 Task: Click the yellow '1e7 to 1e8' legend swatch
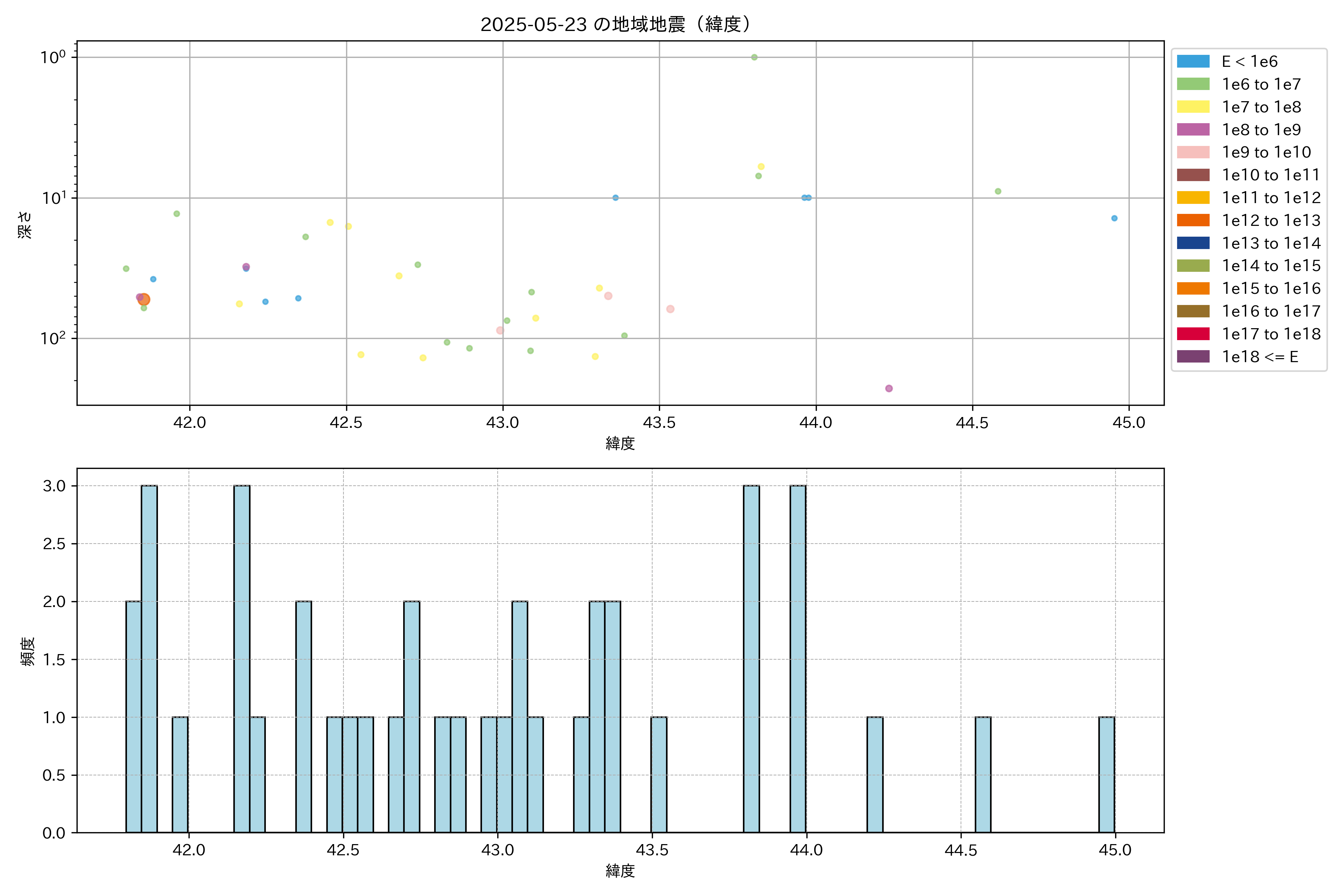tap(1193, 107)
